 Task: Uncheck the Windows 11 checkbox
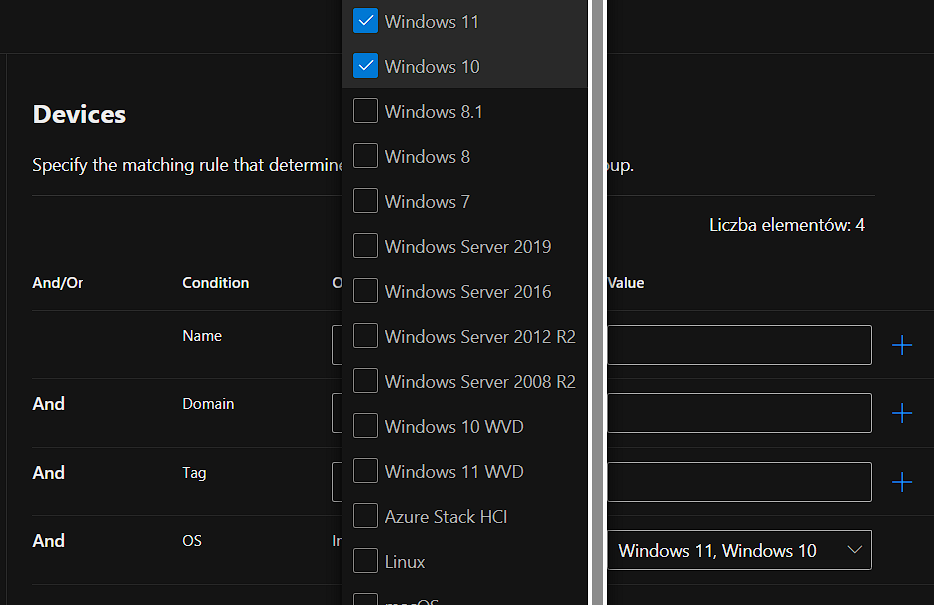pyautogui.click(x=366, y=21)
